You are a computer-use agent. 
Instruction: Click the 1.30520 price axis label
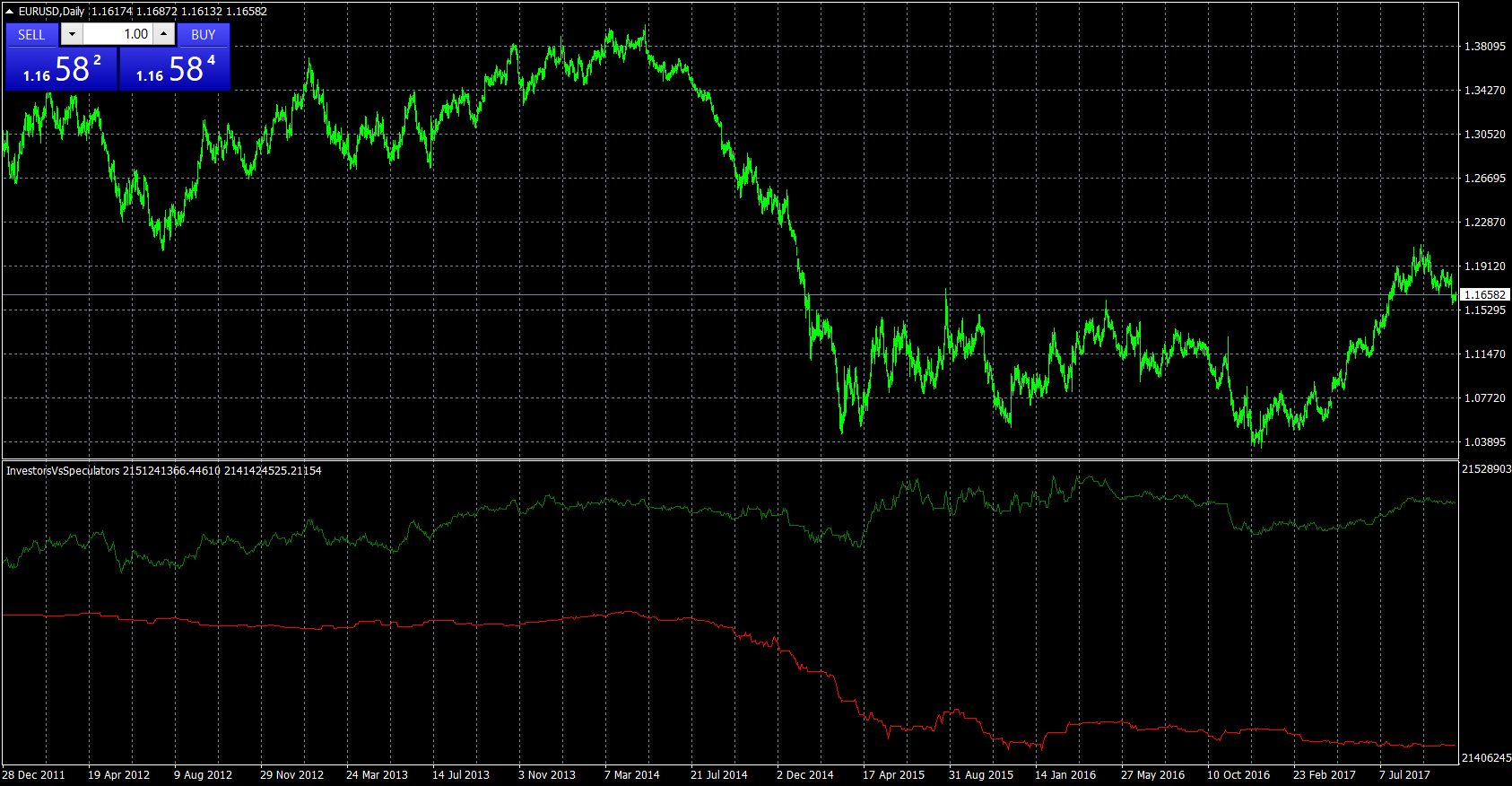click(1484, 134)
